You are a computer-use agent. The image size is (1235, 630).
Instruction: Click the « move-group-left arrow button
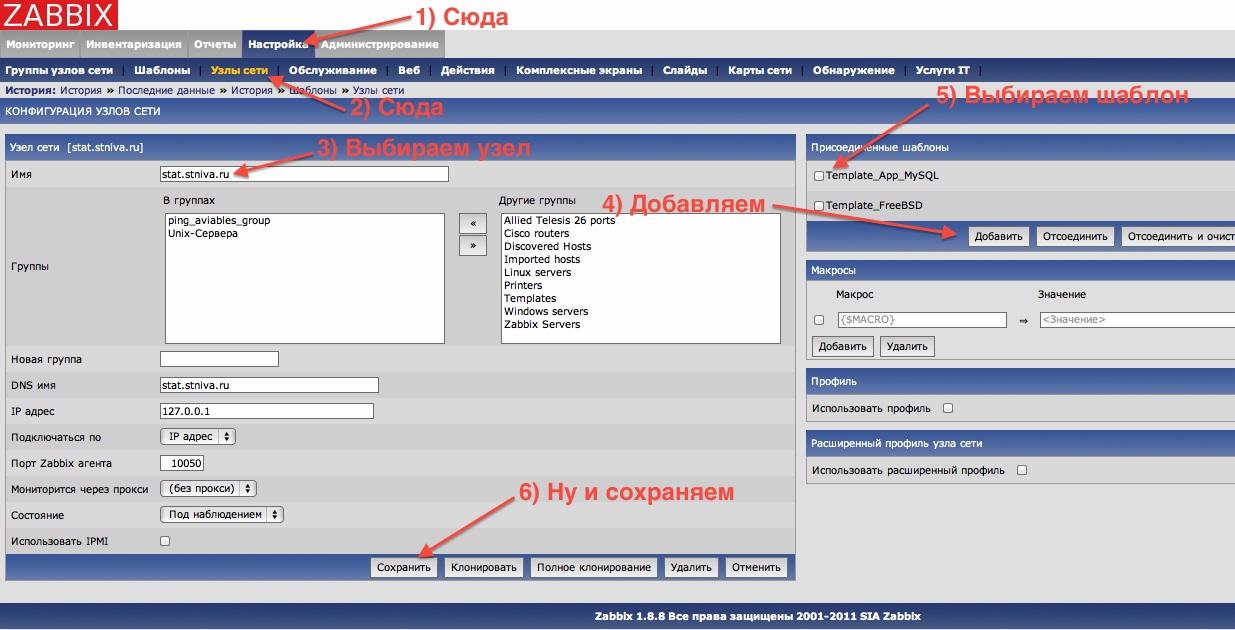tap(472, 223)
